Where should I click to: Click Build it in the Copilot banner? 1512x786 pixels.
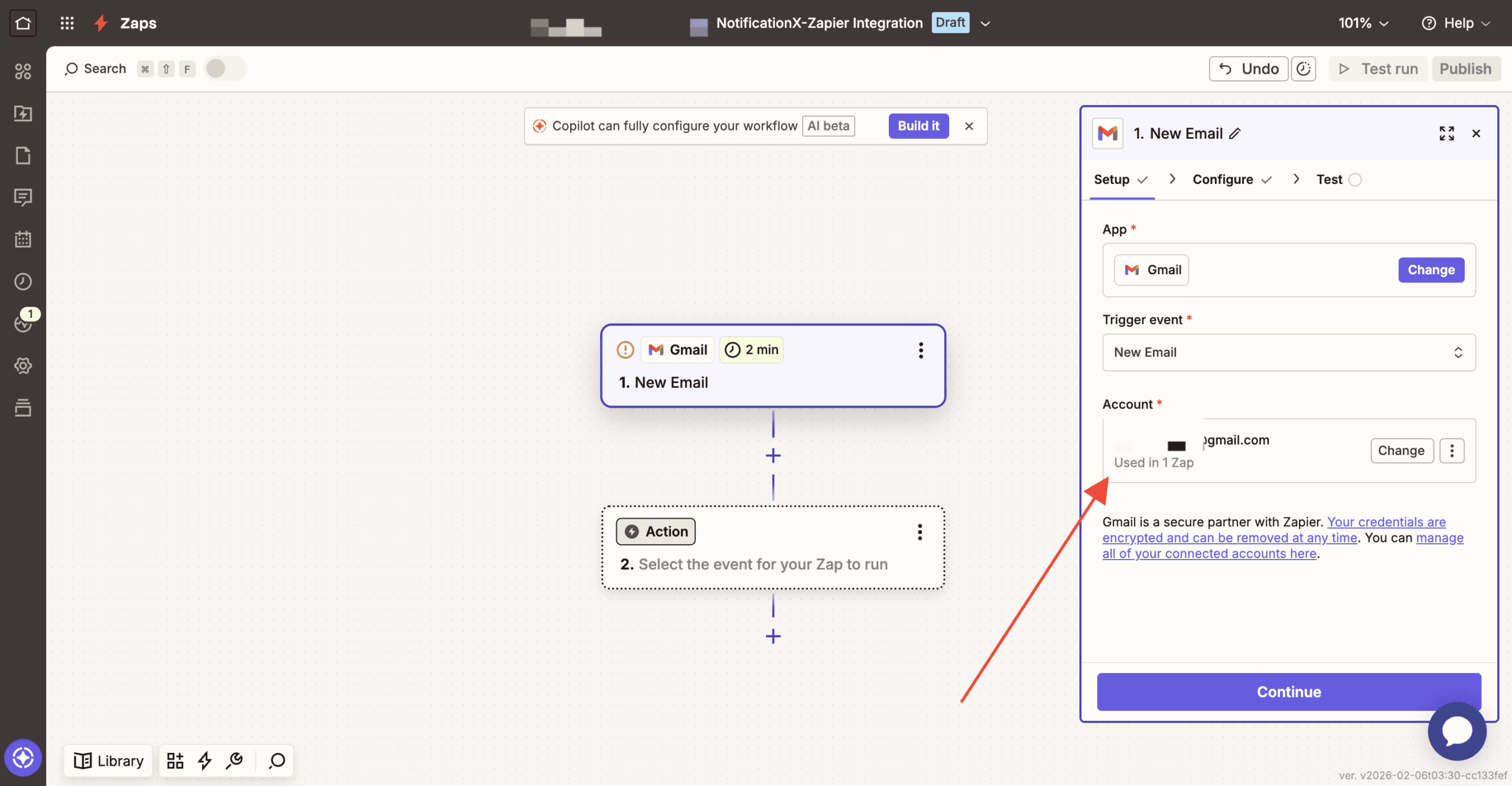pos(918,125)
